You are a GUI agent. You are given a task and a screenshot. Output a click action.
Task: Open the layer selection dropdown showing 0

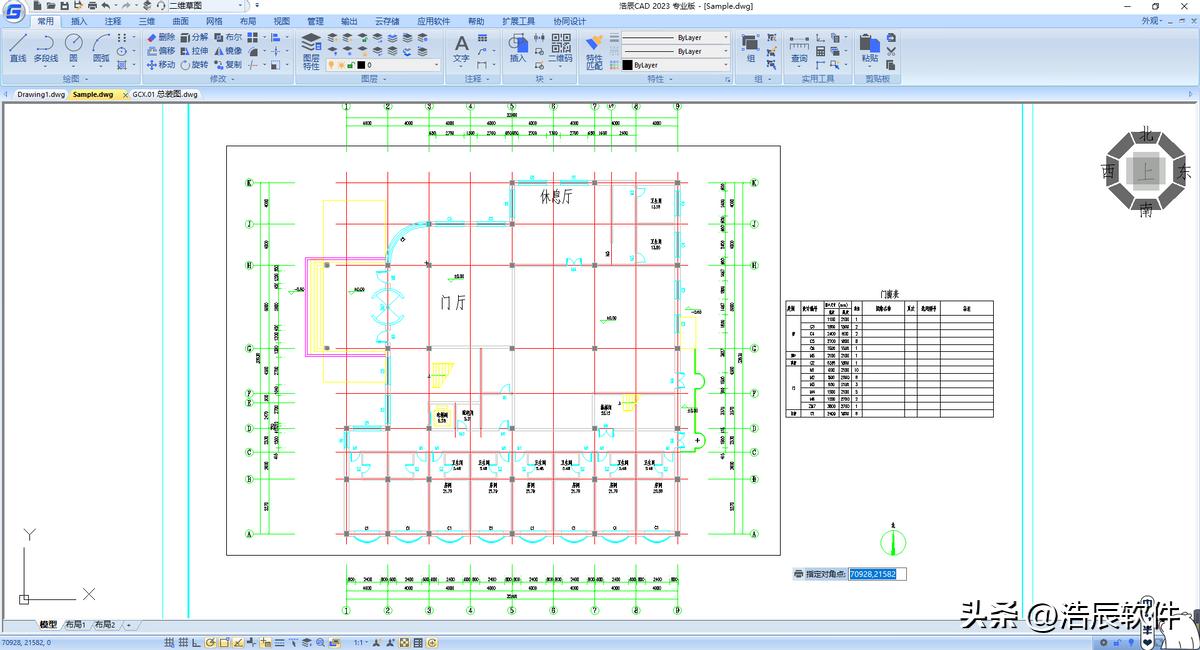383,65
